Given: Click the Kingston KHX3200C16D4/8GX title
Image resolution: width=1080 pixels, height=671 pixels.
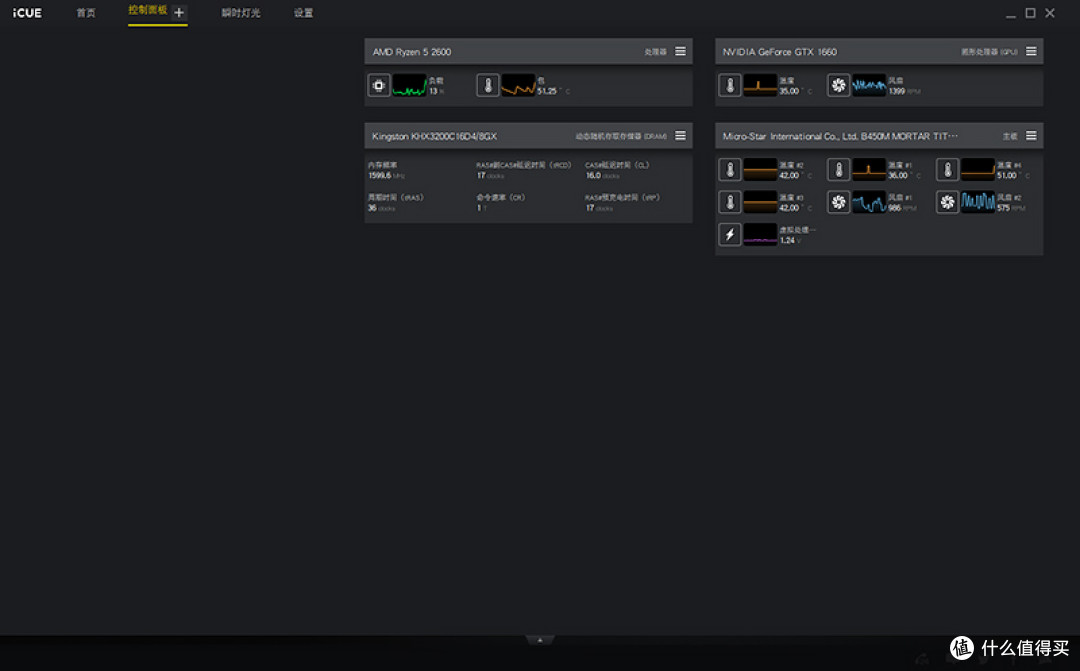Looking at the screenshot, I should (435, 136).
